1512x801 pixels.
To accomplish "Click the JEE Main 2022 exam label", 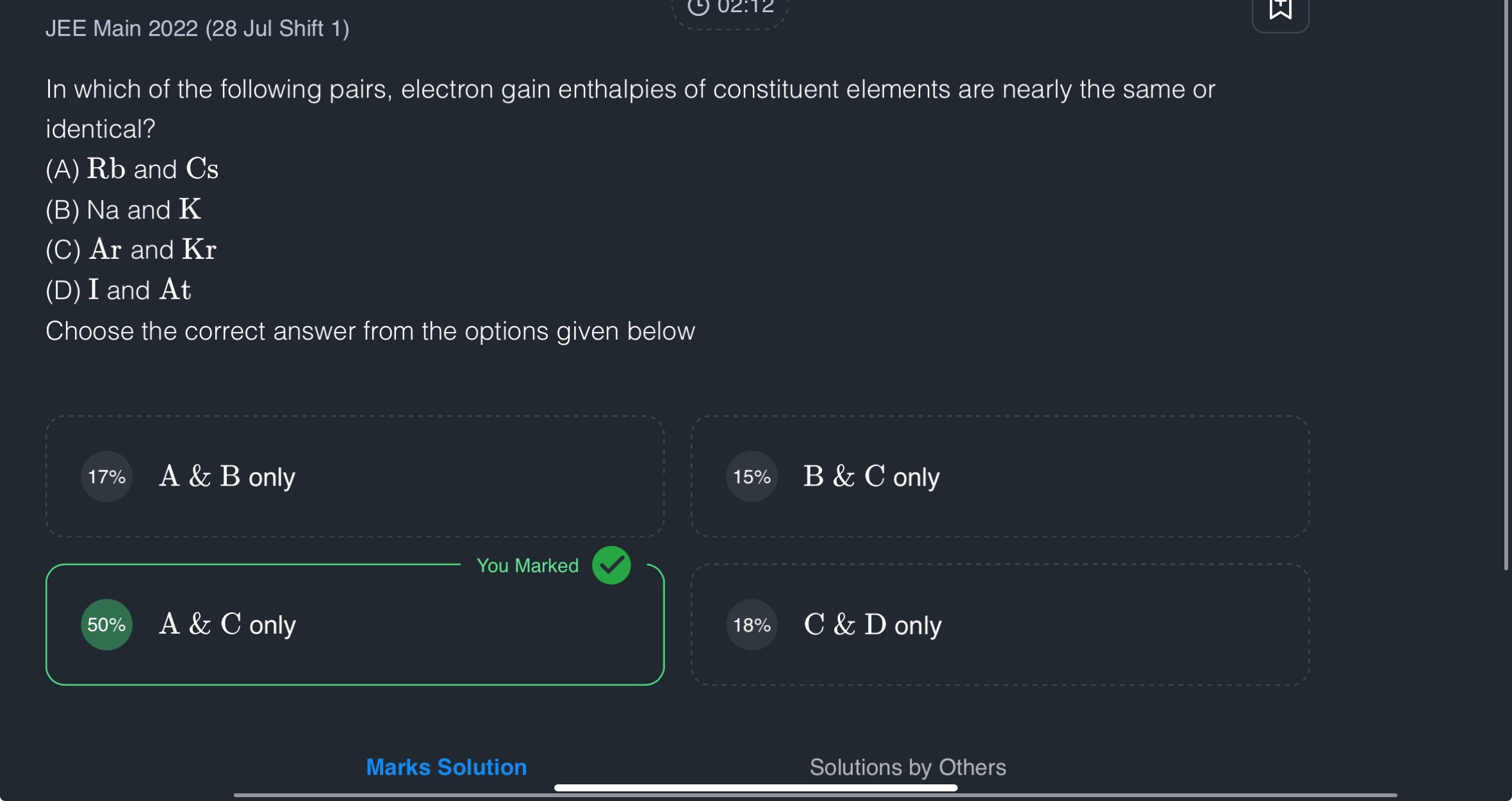I will coord(197,28).
